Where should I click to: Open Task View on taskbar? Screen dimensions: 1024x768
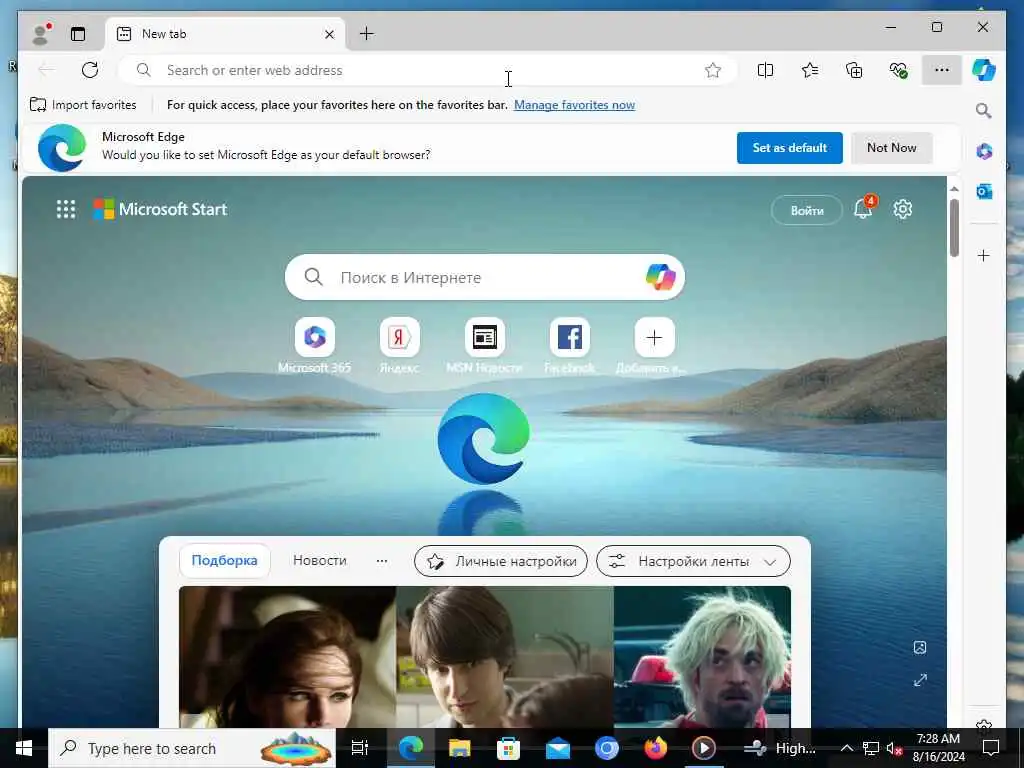click(360, 748)
